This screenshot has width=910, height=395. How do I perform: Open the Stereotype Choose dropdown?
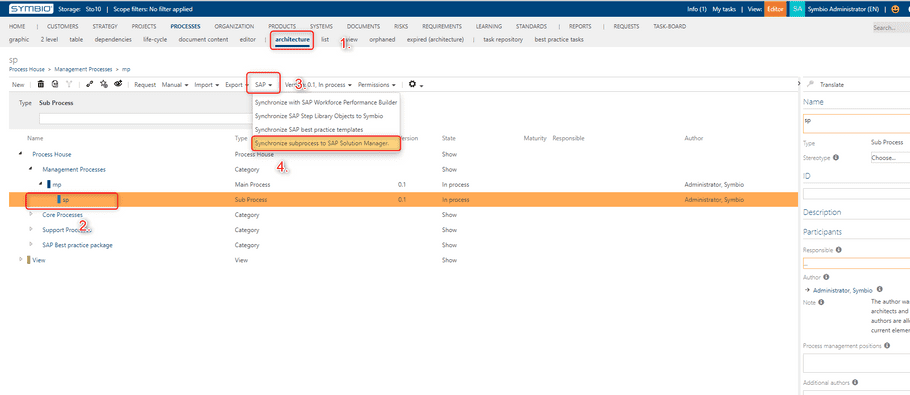point(890,157)
